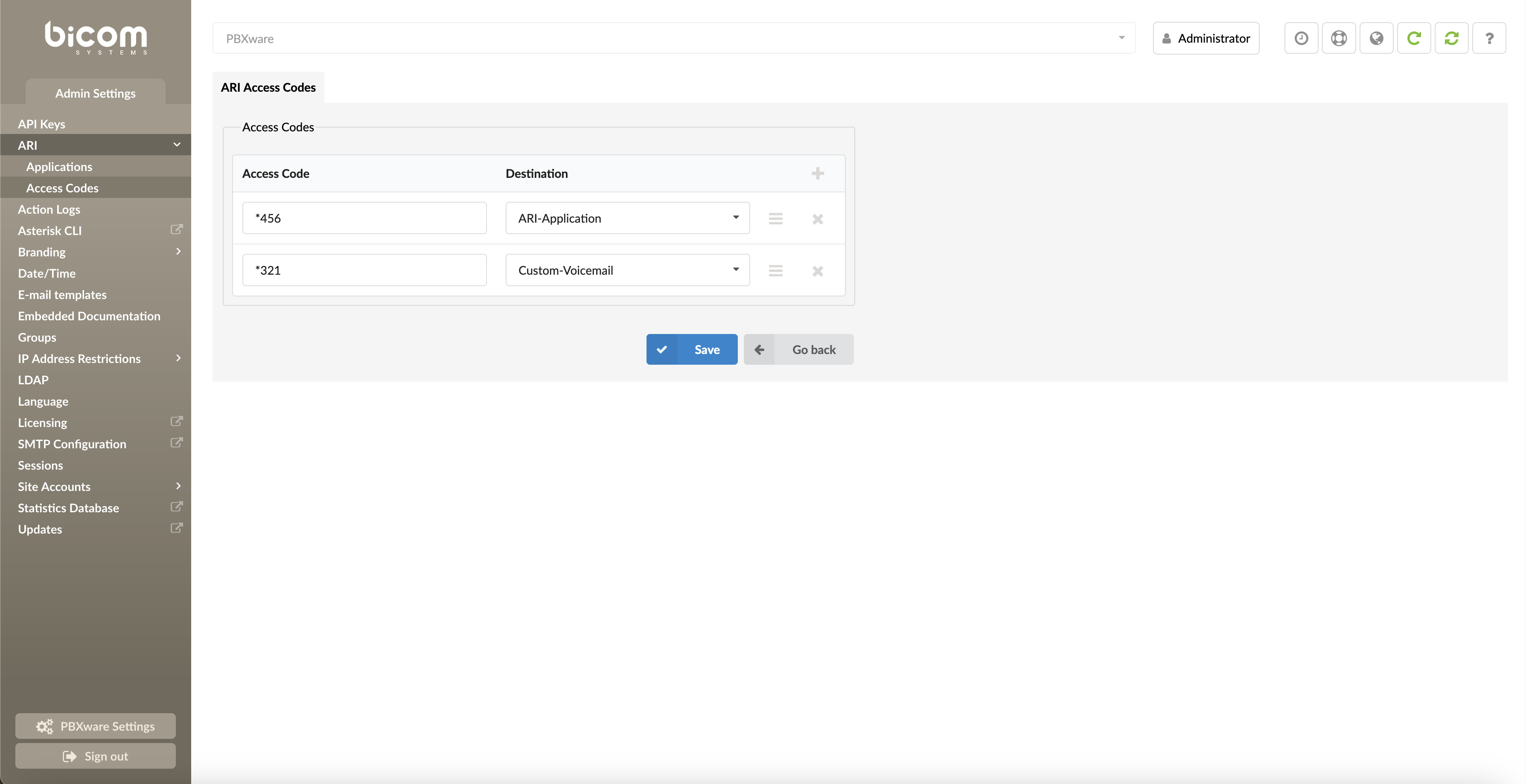
Task: Select the Access Codes item under ARI
Action: 62,187
